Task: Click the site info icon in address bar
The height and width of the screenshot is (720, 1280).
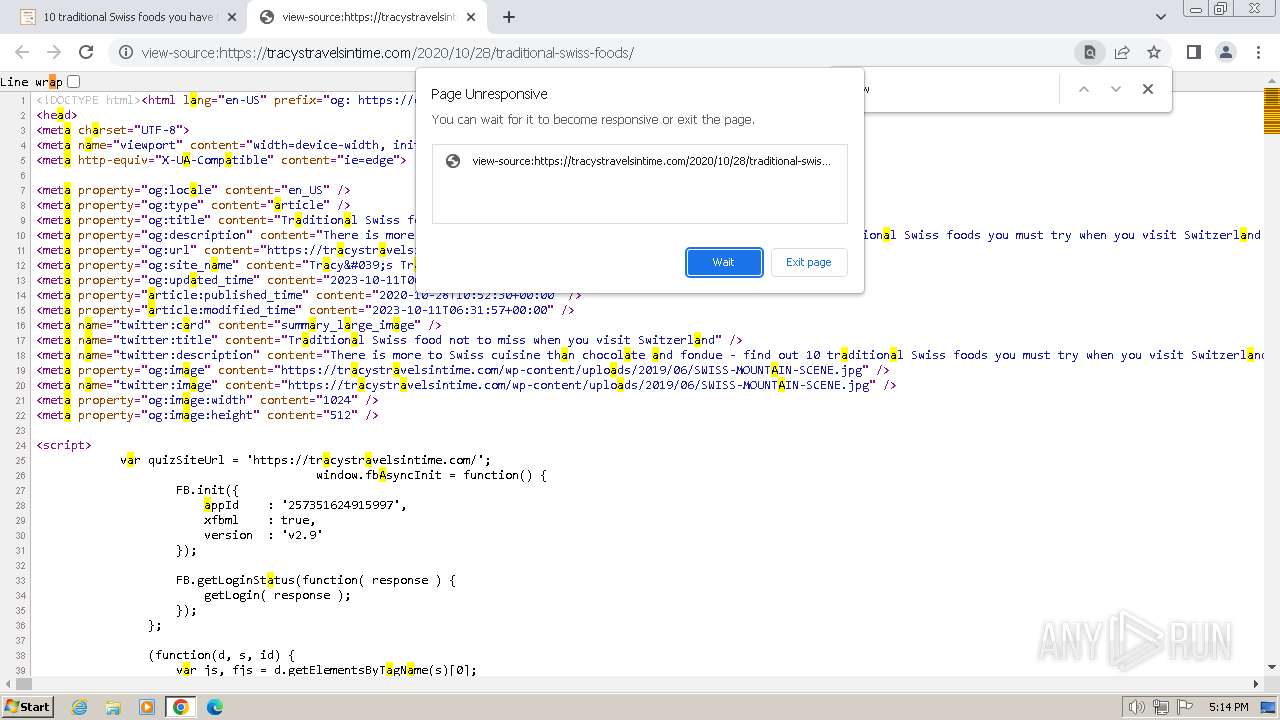Action: tap(125, 52)
